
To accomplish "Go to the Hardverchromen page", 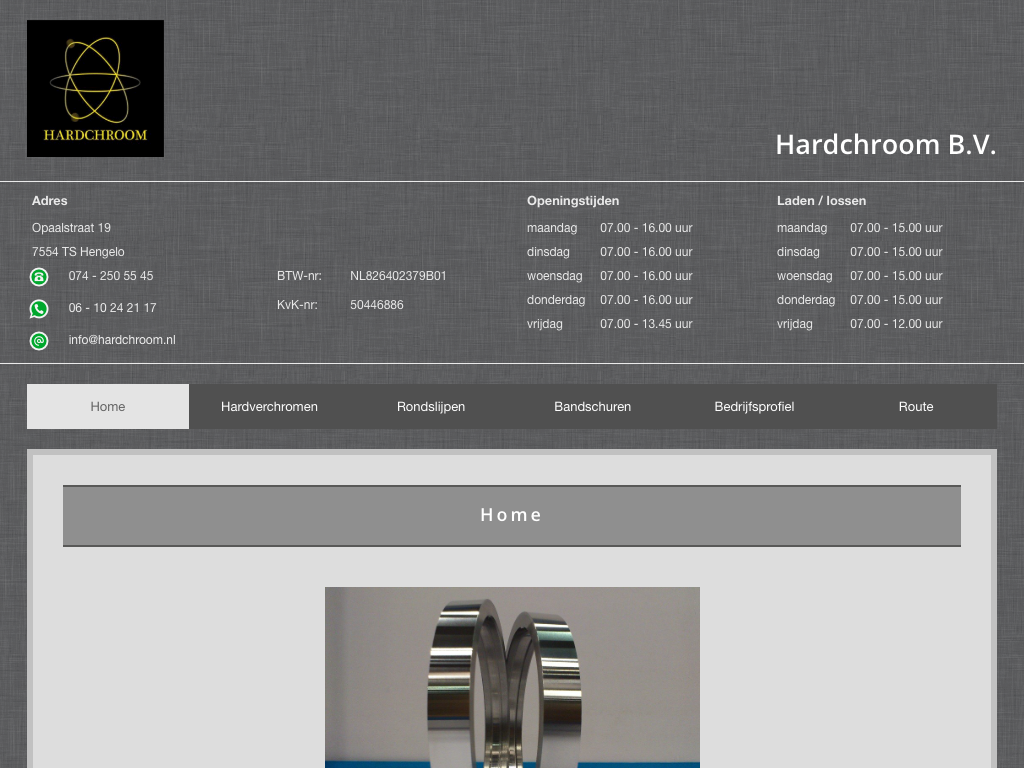I will pos(269,406).
